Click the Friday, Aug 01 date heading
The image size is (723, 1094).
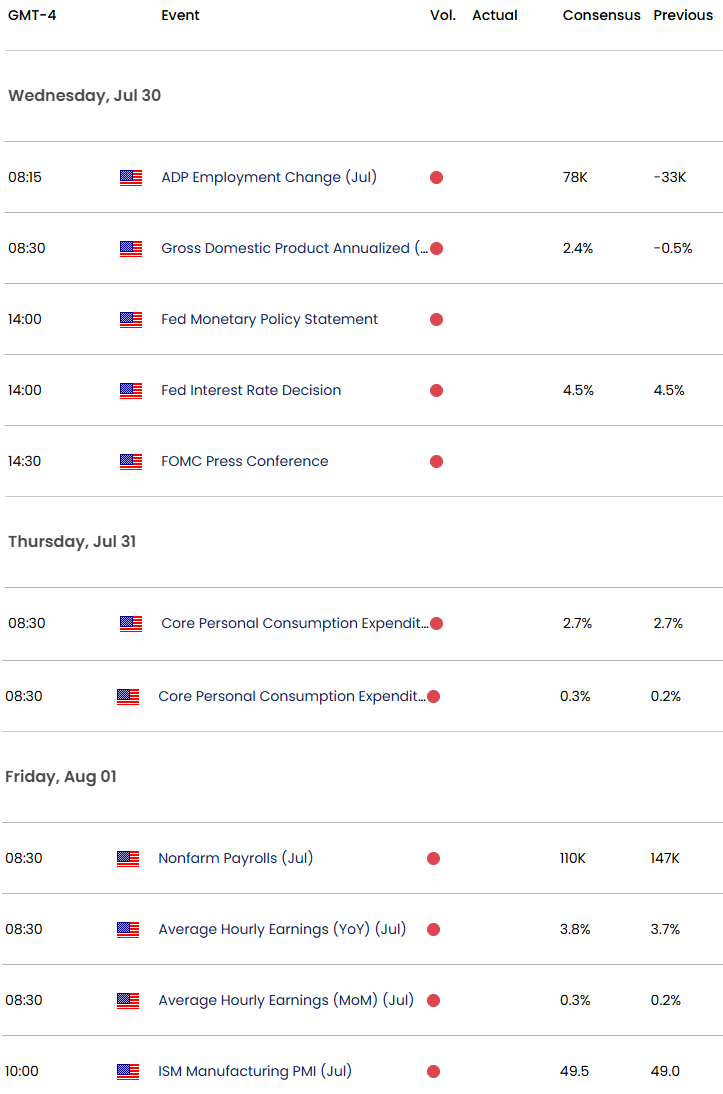coord(61,777)
